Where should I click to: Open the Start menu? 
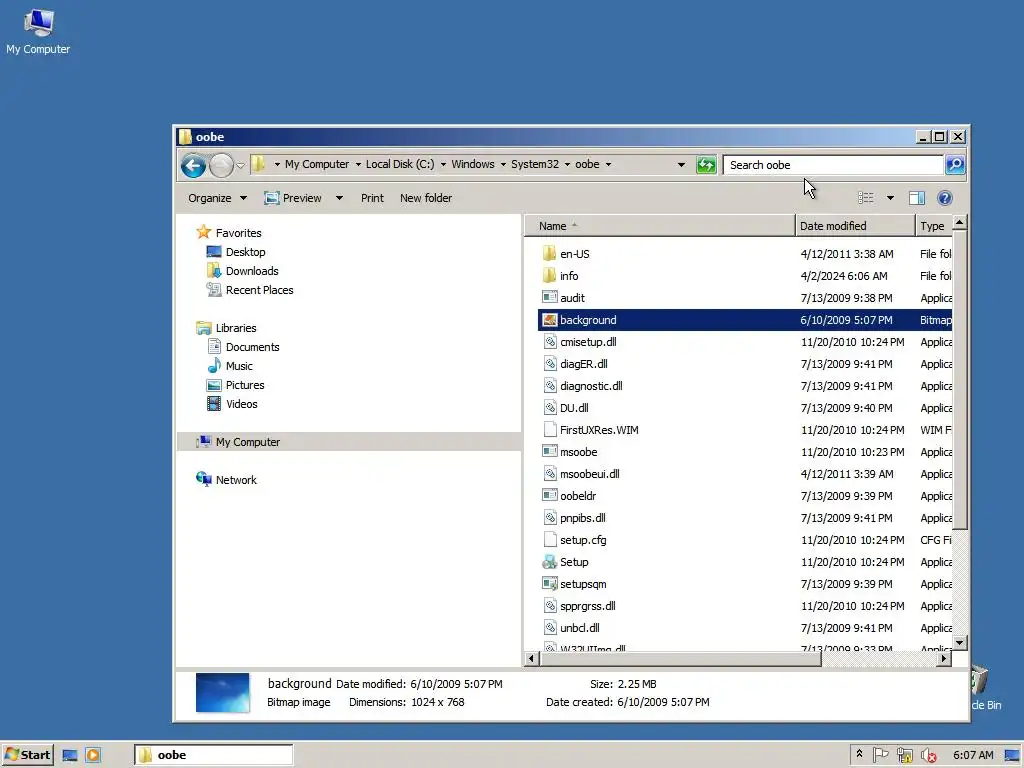click(28, 755)
